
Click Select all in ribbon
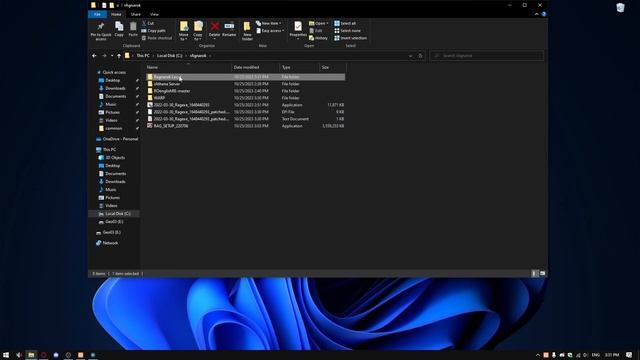click(345, 23)
